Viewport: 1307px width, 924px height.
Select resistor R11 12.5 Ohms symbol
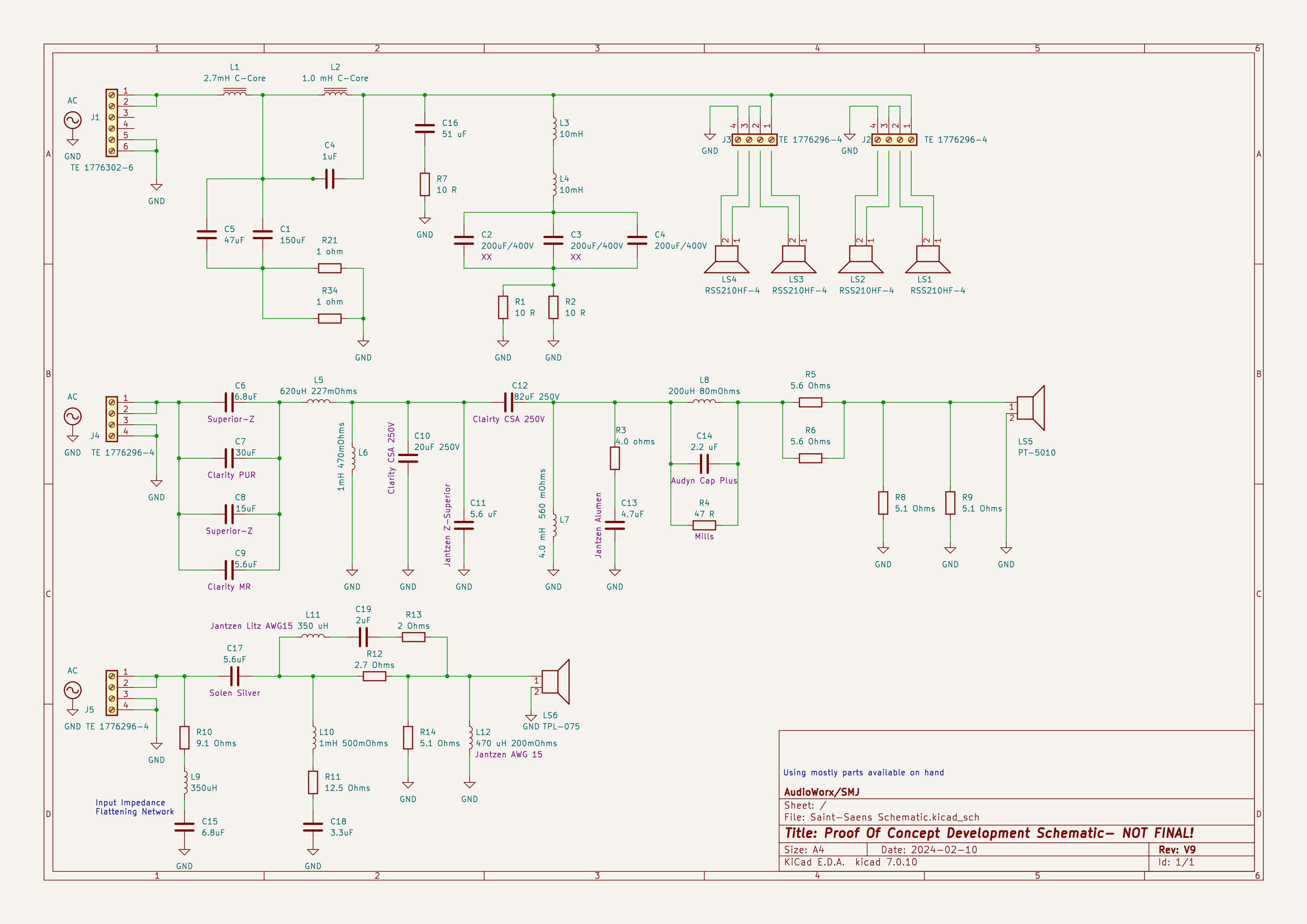[313, 782]
